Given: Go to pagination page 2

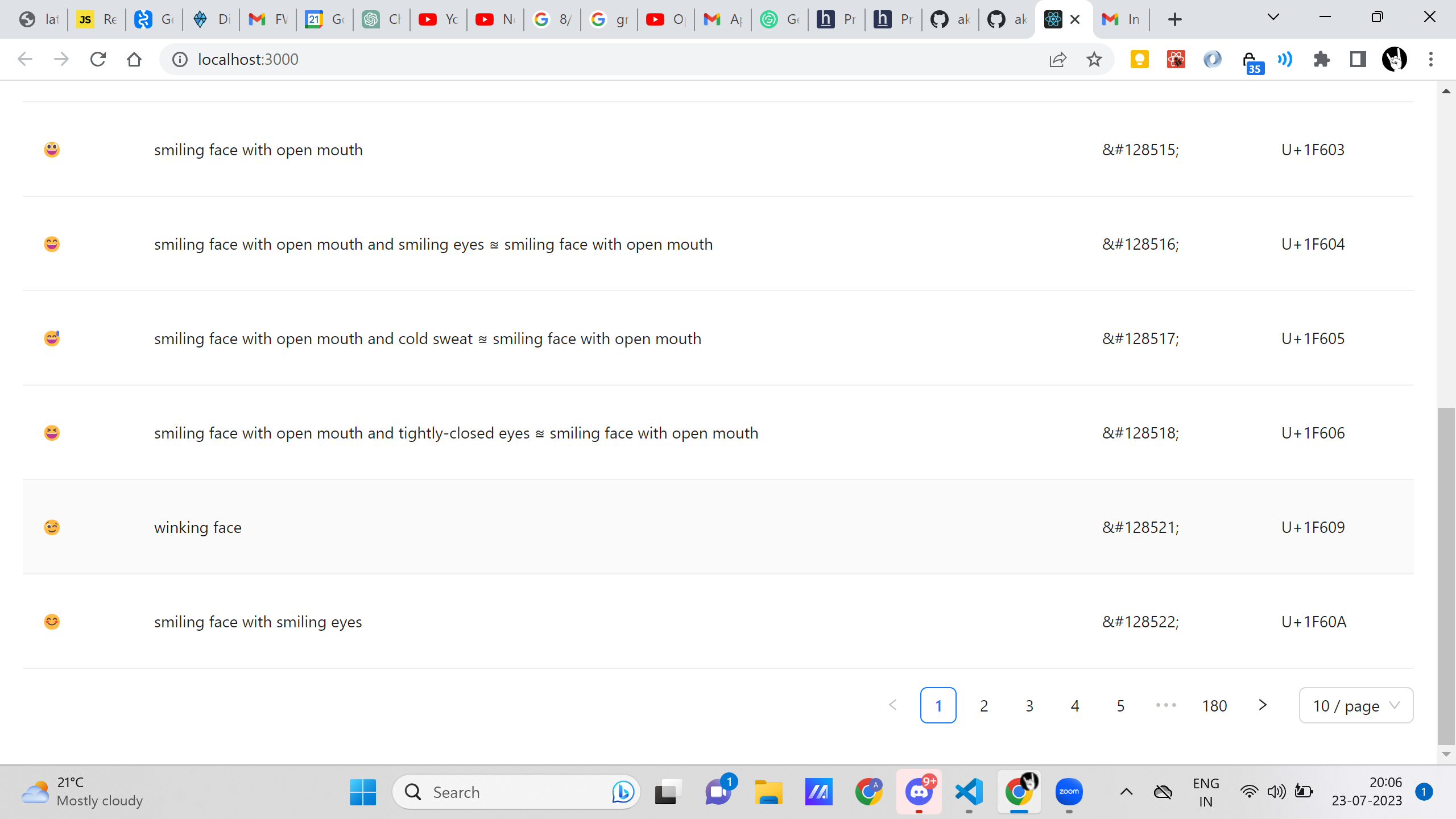Looking at the screenshot, I should tap(984, 706).
